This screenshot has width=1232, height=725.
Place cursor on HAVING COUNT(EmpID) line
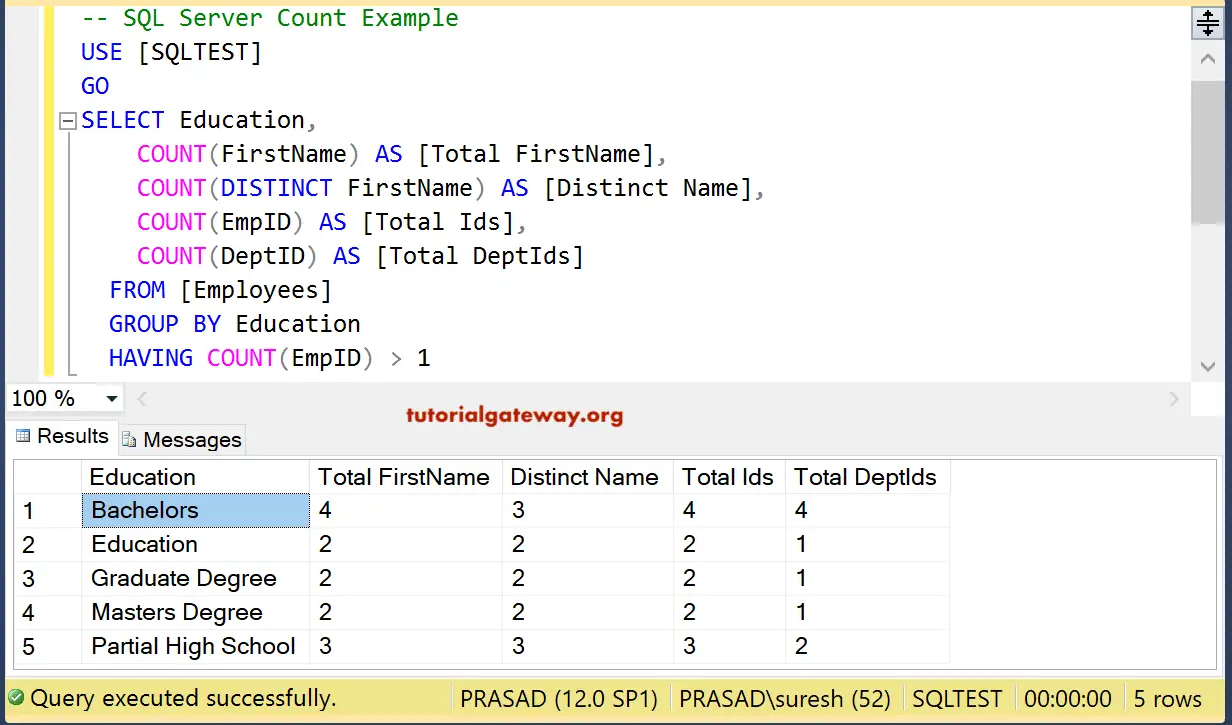[x=269, y=358]
